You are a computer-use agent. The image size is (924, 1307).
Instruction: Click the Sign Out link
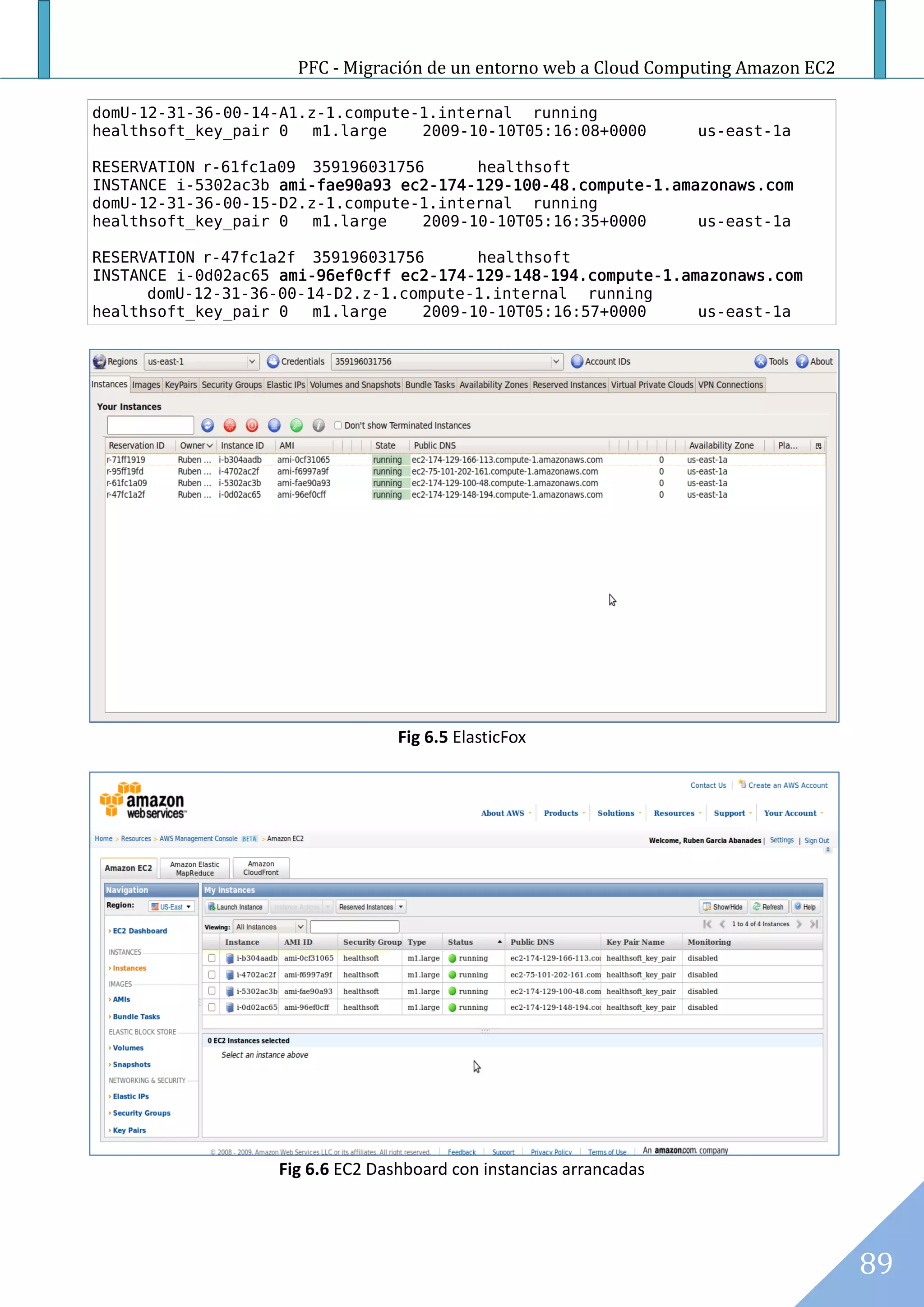[817, 840]
